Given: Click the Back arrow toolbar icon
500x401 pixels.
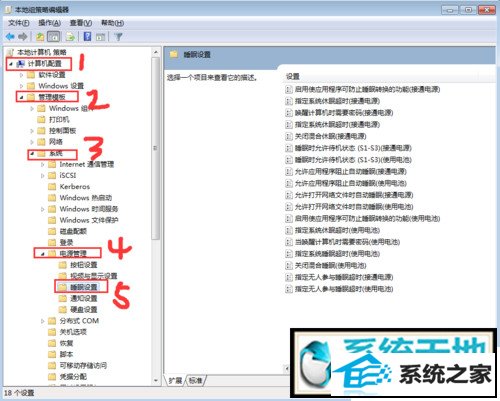Looking at the screenshot, I should (10, 36).
